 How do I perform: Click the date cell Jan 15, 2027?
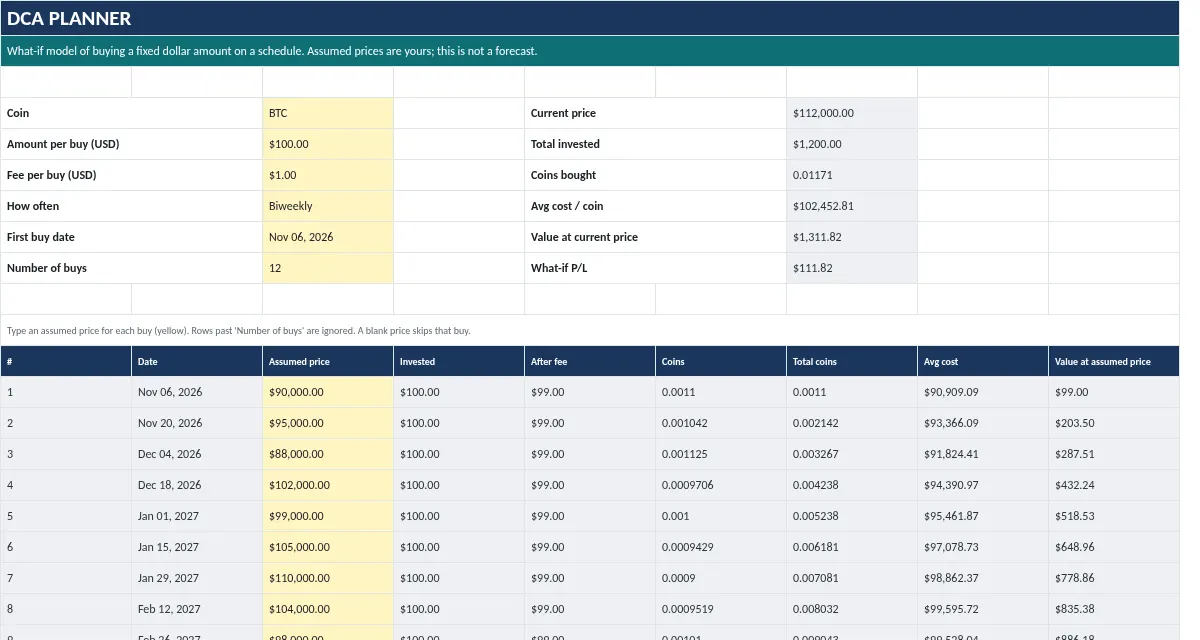(x=197, y=547)
